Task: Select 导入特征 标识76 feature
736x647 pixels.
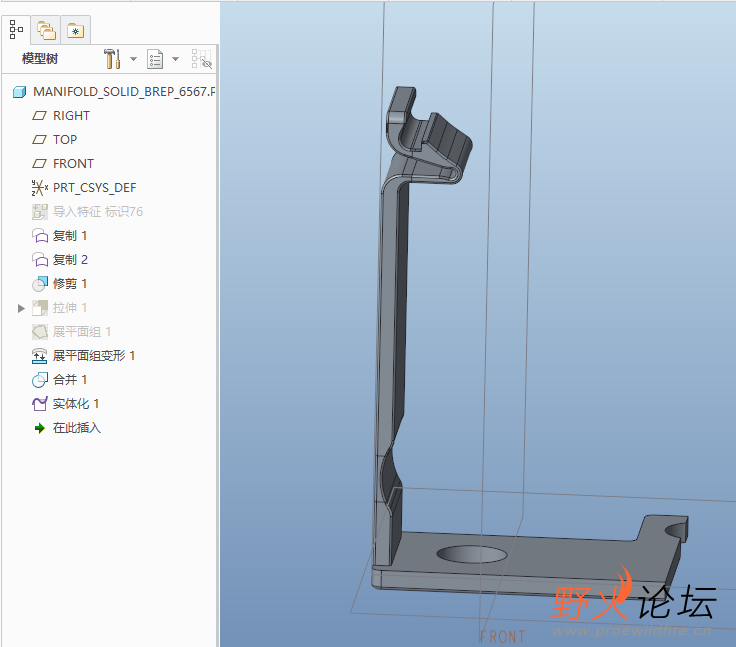Action: coord(98,212)
